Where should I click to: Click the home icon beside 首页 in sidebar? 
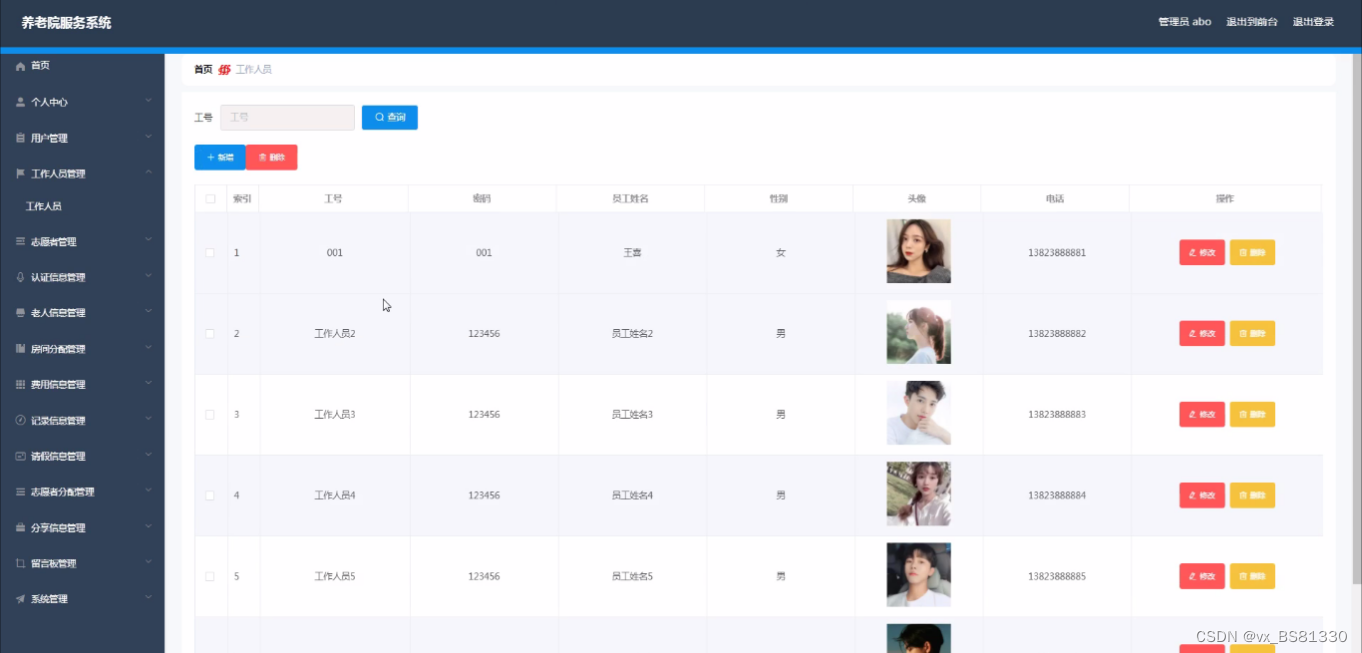[x=20, y=66]
